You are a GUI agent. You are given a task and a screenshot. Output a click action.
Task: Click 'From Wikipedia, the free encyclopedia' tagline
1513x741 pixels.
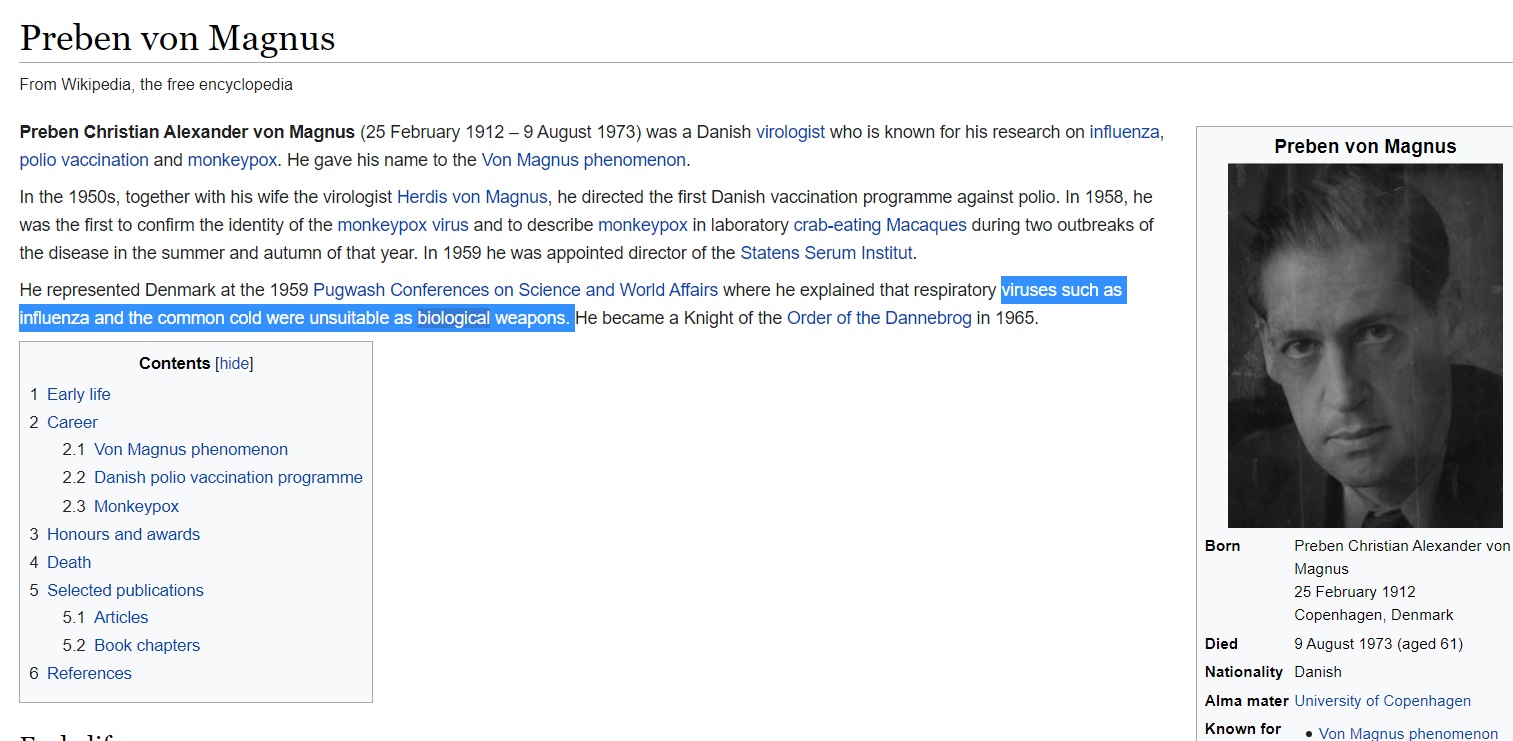[156, 85]
